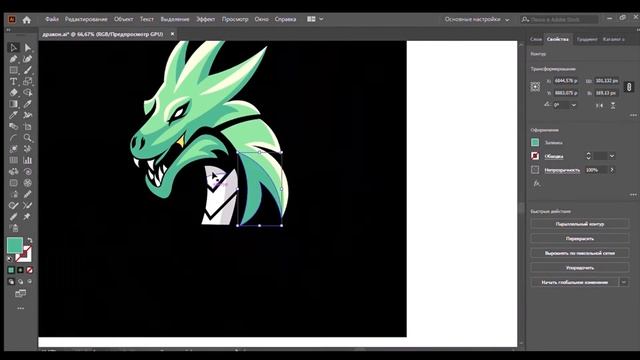Click the fx effects icon
This screenshot has width=640, height=360.
coord(536,184)
